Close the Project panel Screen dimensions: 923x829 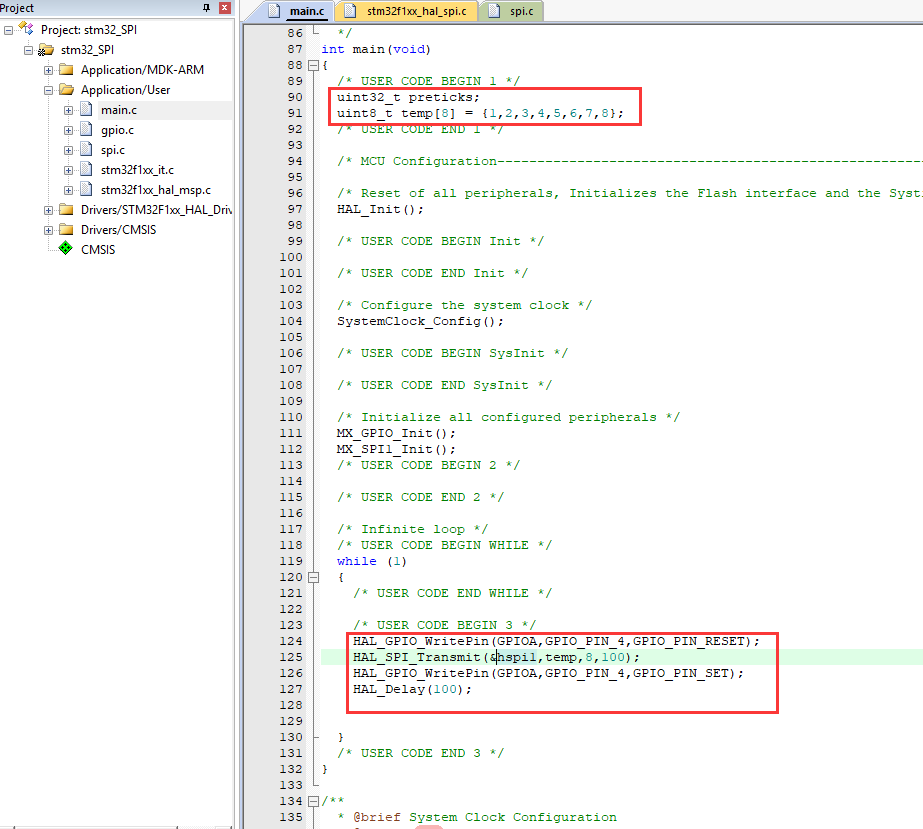pyautogui.click(x=224, y=8)
